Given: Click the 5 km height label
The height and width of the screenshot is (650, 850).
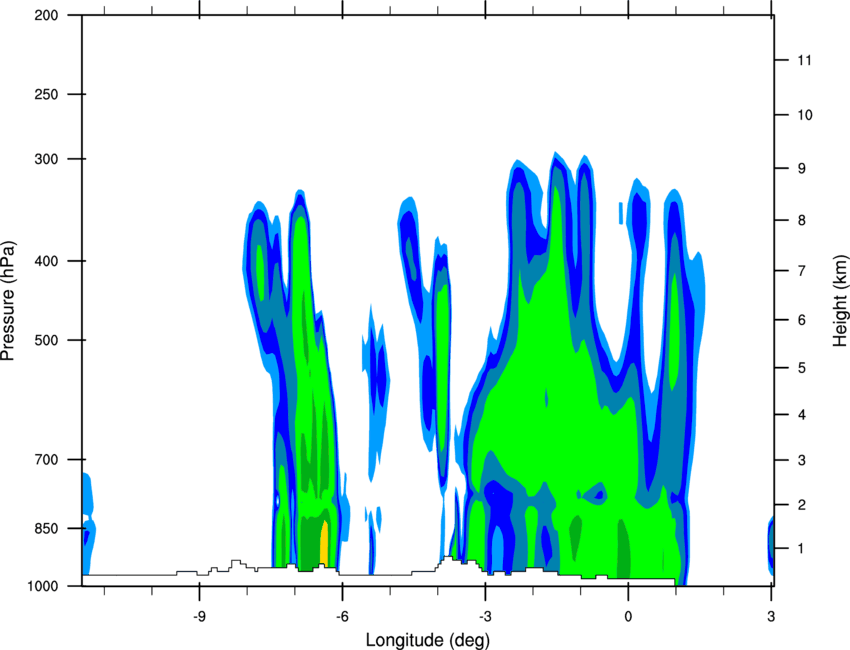Looking at the screenshot, I should (802, 368).
